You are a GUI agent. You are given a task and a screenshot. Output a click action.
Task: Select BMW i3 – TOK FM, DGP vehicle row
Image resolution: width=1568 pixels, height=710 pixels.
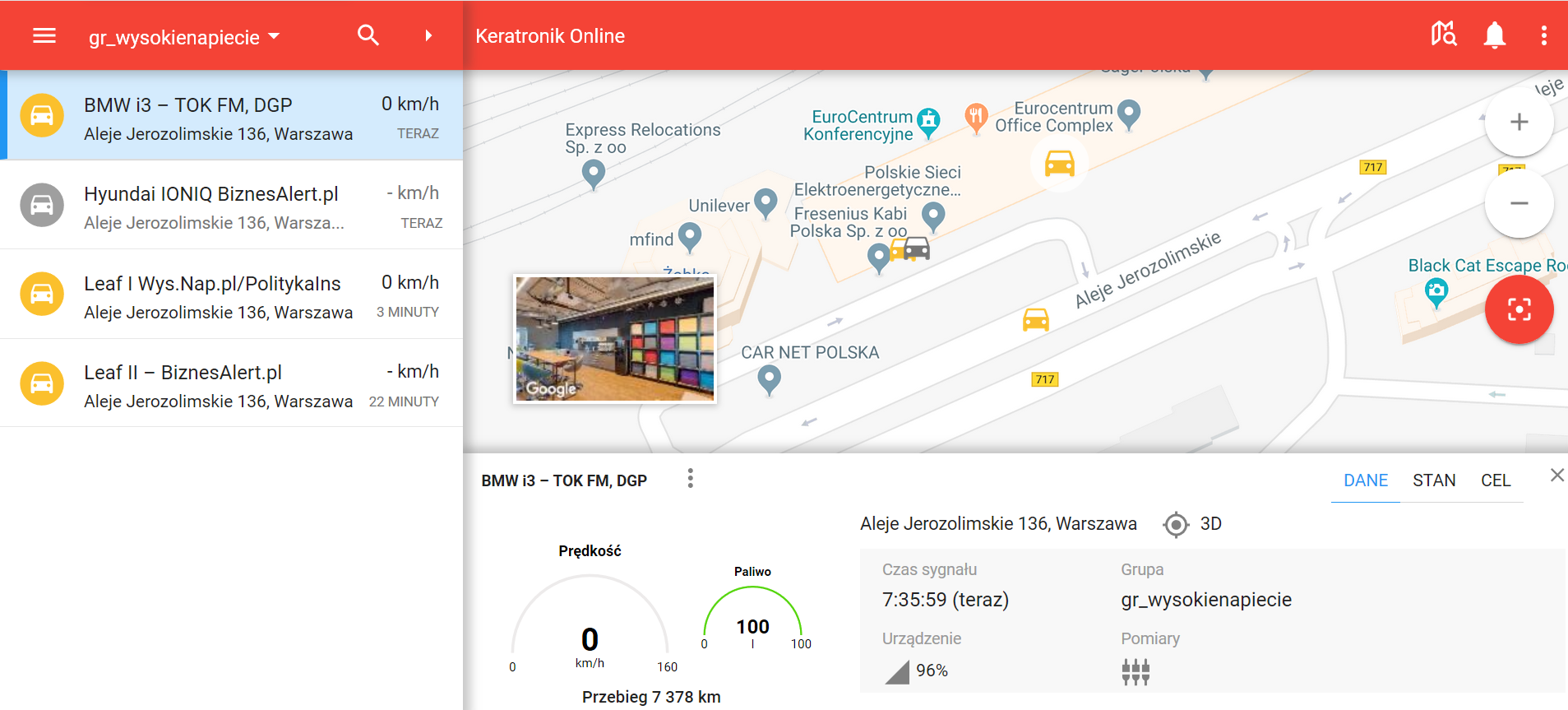(232, 115)
